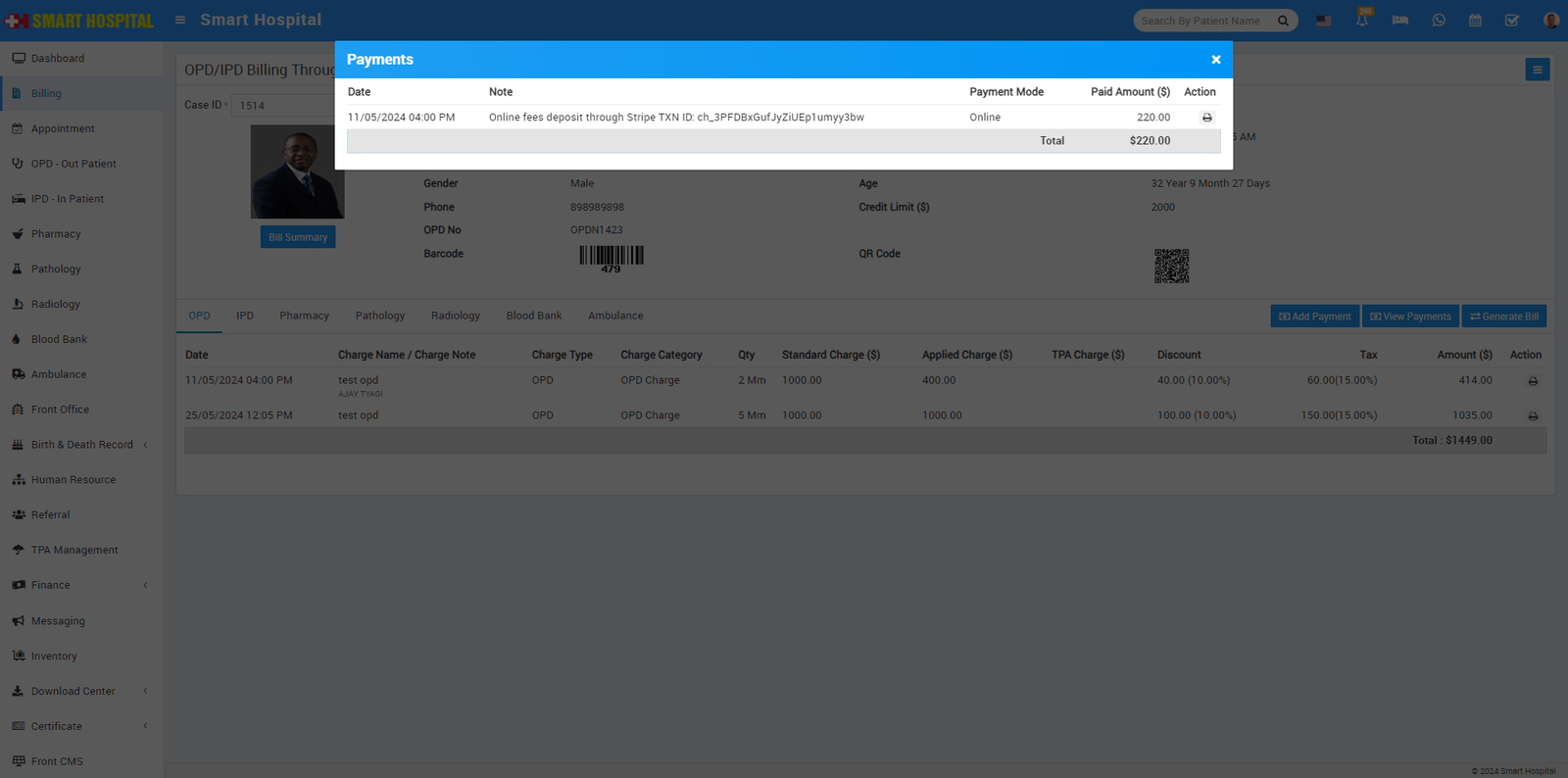The height and width of the screenshot is (778, 1568).
Task: Open the notifications bell
Action: click(1362, 21)
